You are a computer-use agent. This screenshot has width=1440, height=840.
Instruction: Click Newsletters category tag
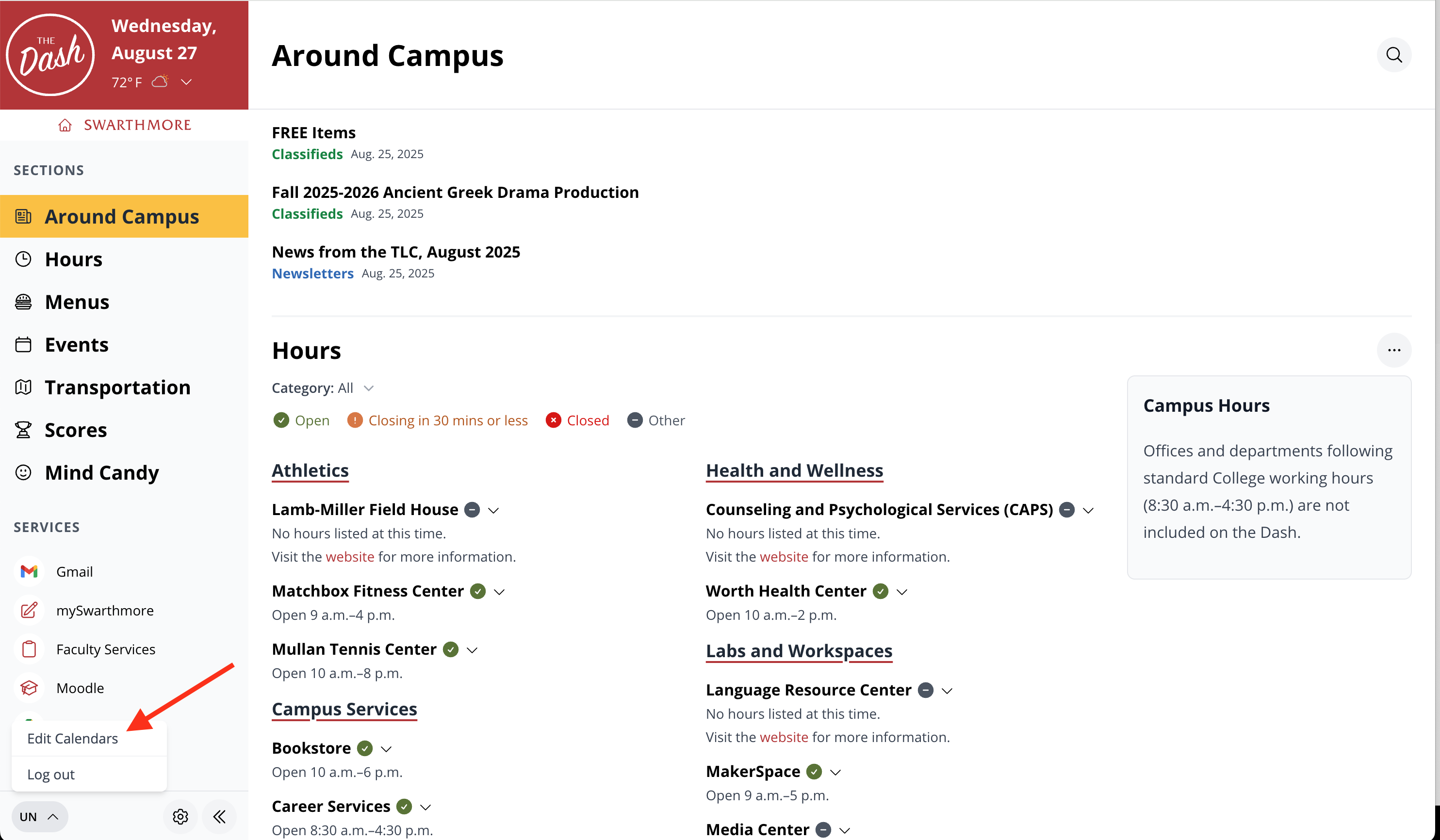(x=312, y=274)
